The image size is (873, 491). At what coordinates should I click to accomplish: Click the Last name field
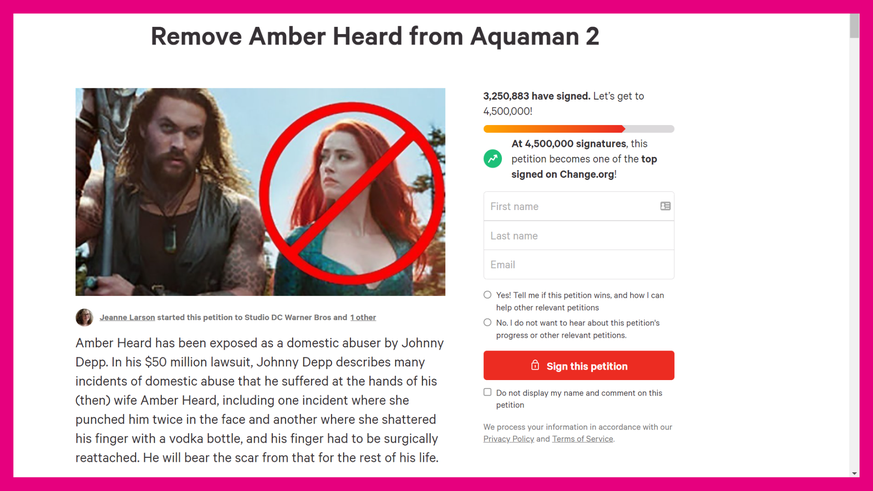point(578,235)
